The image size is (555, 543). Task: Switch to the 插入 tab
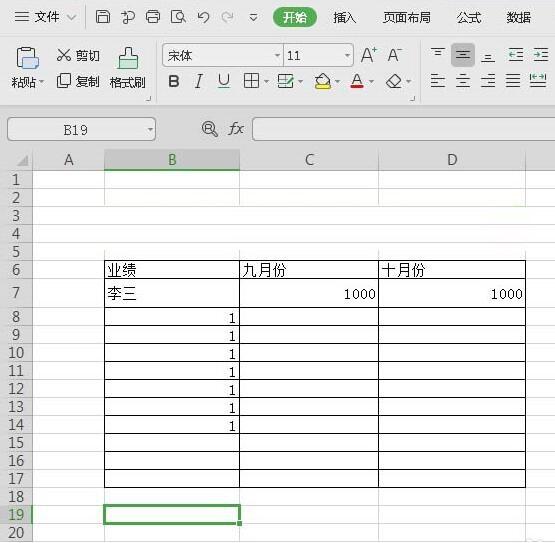(344, 17)
